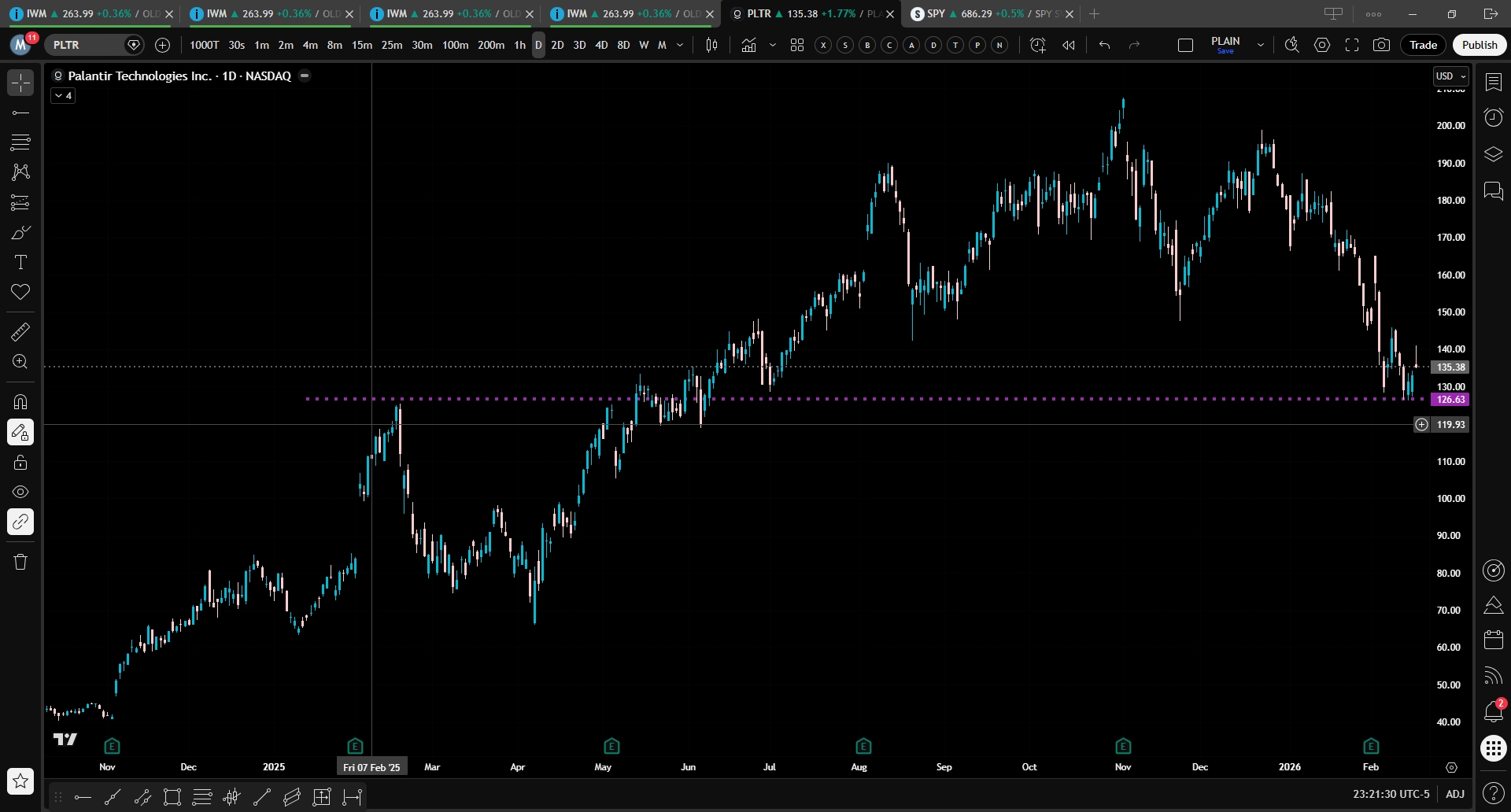The width and height of the screenshot is (1511, 812).
Task: Select the Text tool in left toolbar
Action: pyautogui.click(x=20, y=262)
